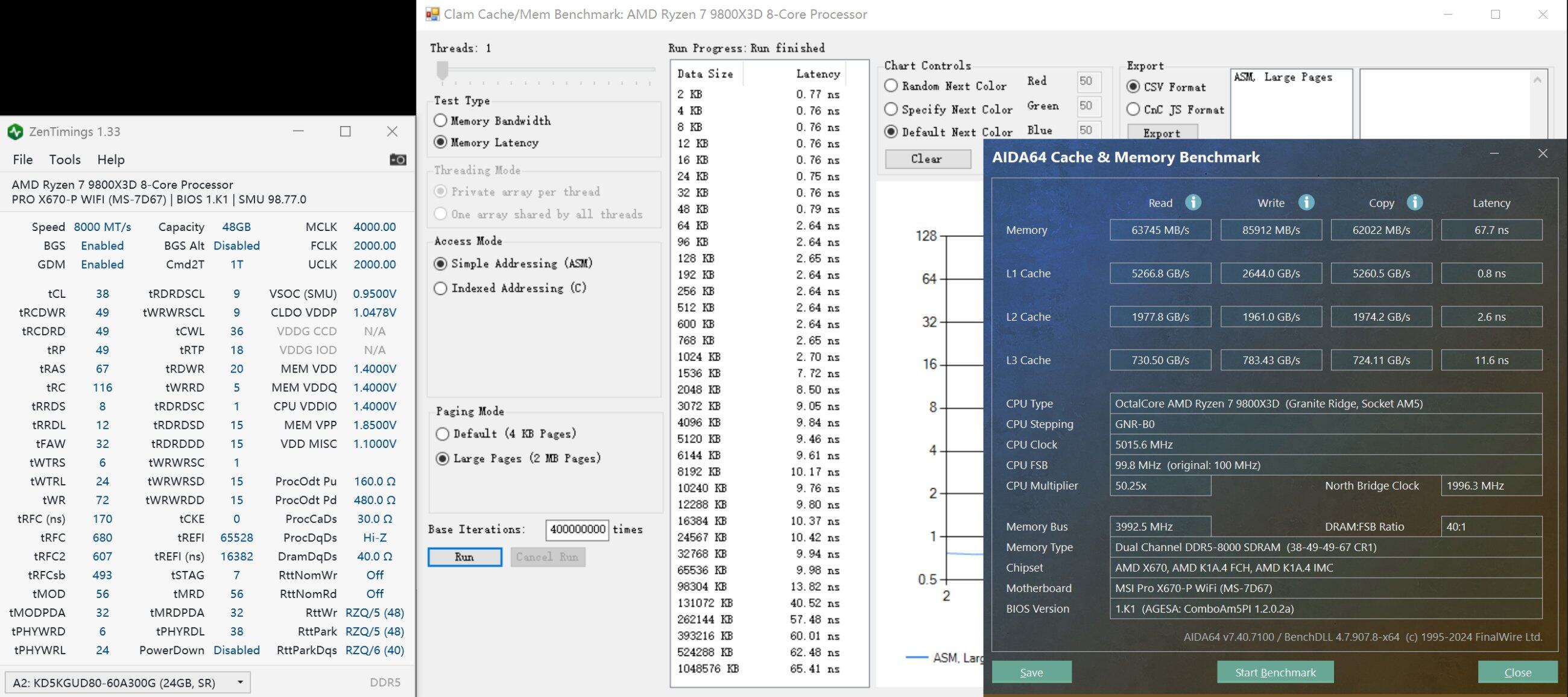This screenshot has height=697, width=1568.
Task: Open info icon next to Copy column
Action: click(1415, 202)
